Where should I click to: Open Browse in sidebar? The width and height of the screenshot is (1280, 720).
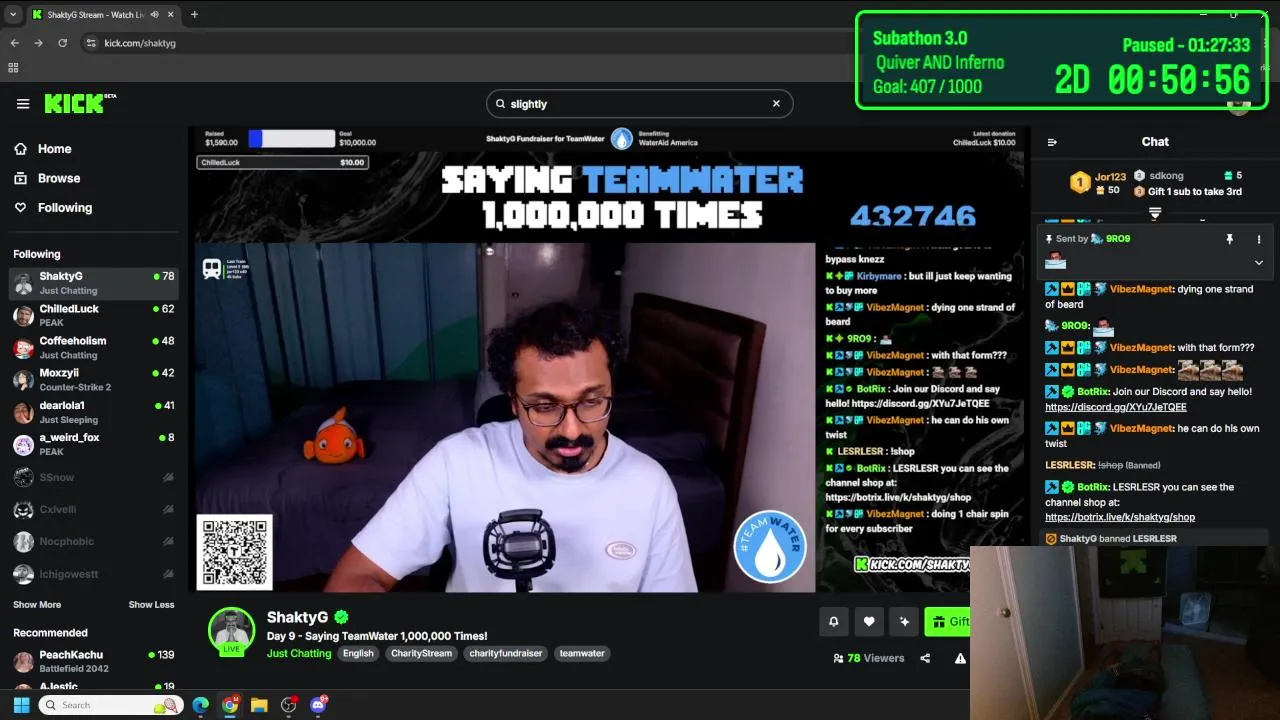pos(58,178)
